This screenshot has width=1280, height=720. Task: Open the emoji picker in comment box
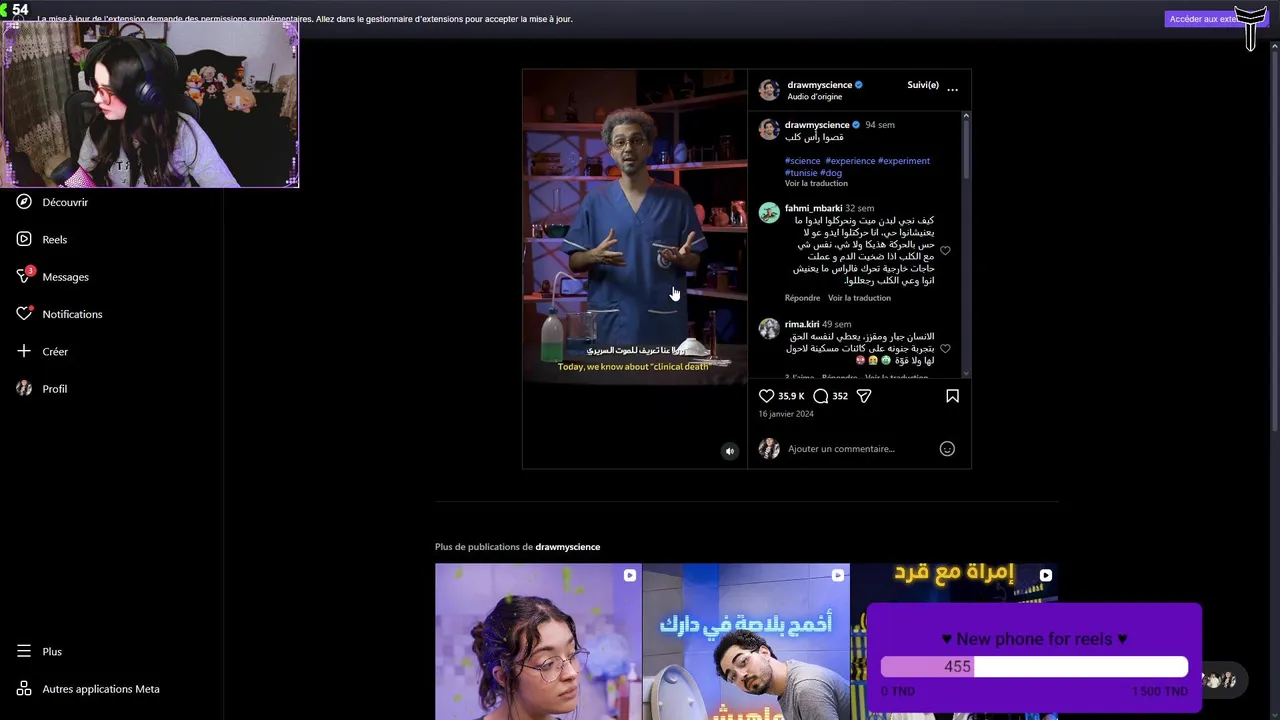947,449
